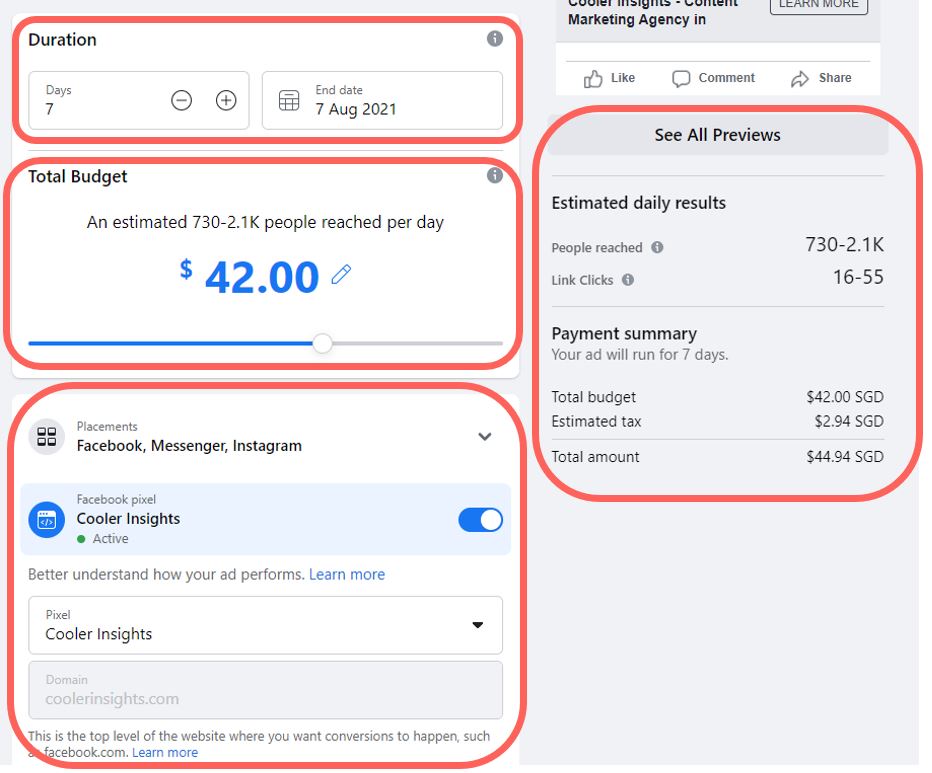Increase days with the plus button
Screen dimensions: 932x773
tap(226, 100)
